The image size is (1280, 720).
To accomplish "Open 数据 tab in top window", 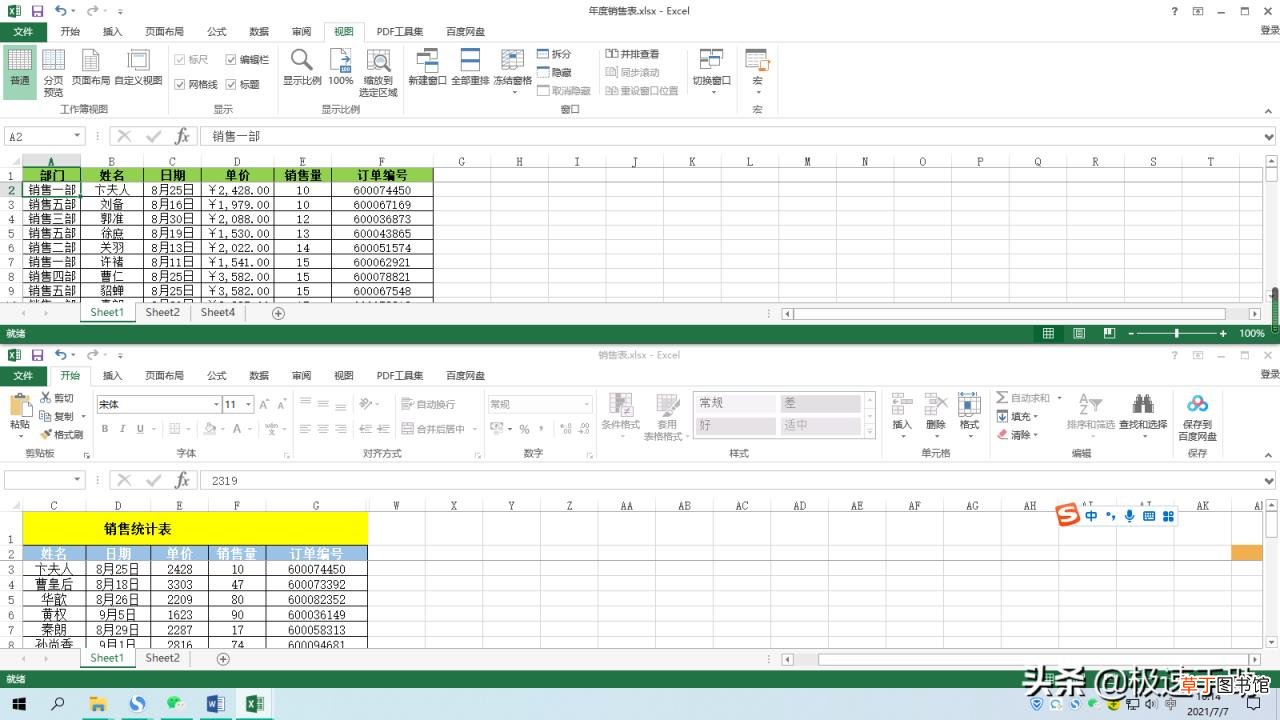I will [x=259, y=31].
